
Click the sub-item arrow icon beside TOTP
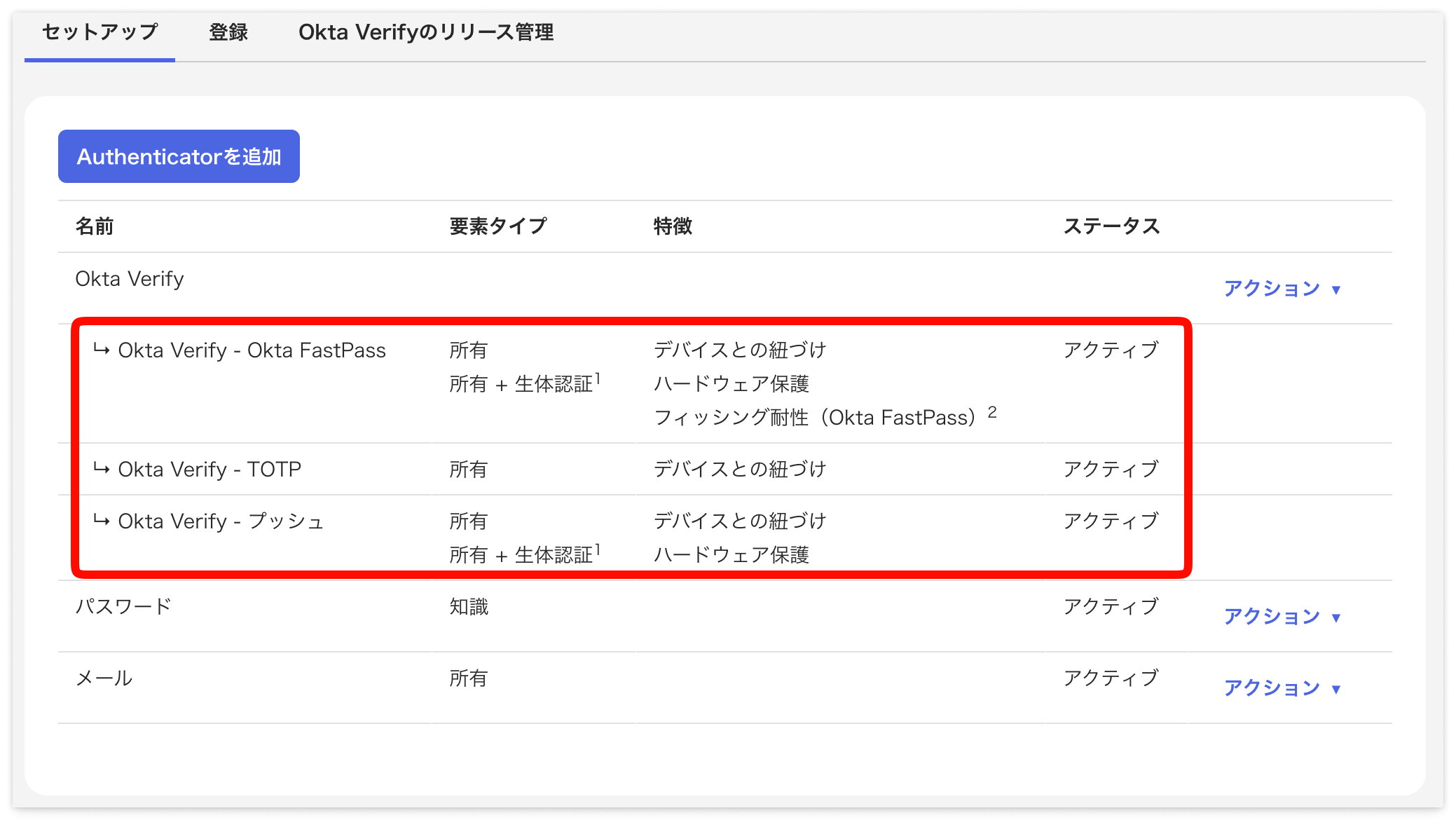(x=102, y=468)
